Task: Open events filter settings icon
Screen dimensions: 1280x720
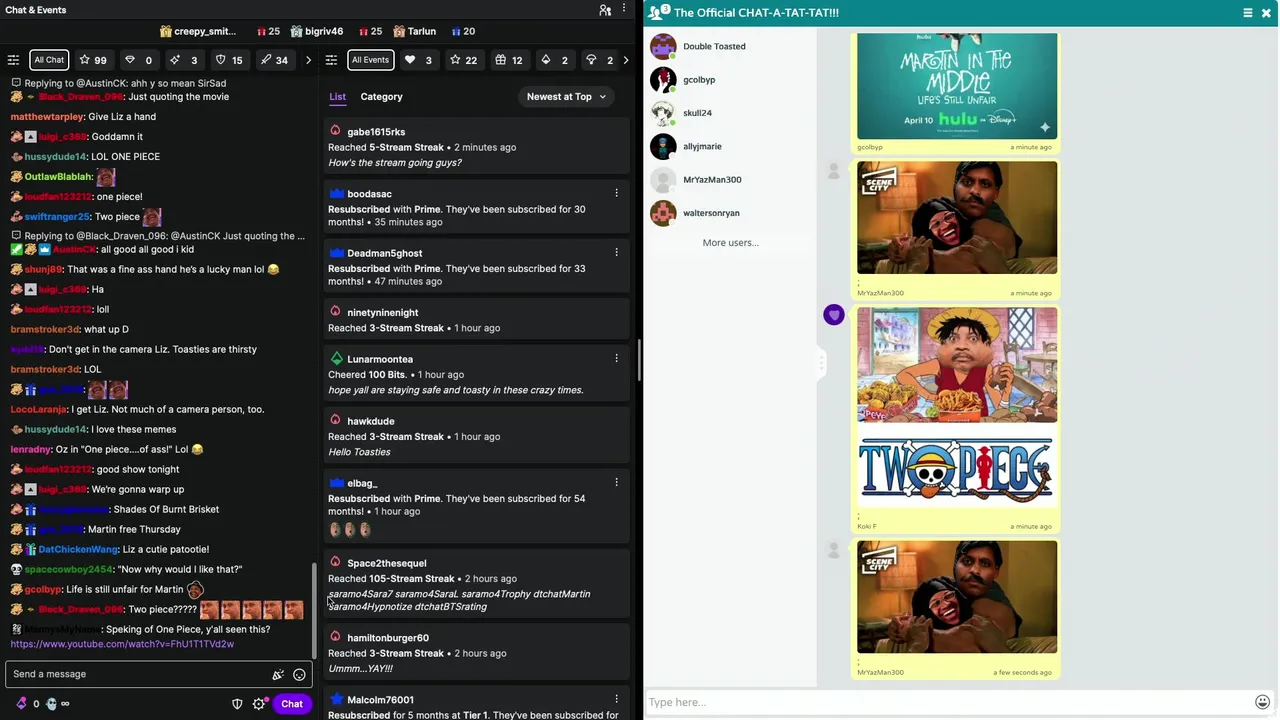Action: [331, 60]
